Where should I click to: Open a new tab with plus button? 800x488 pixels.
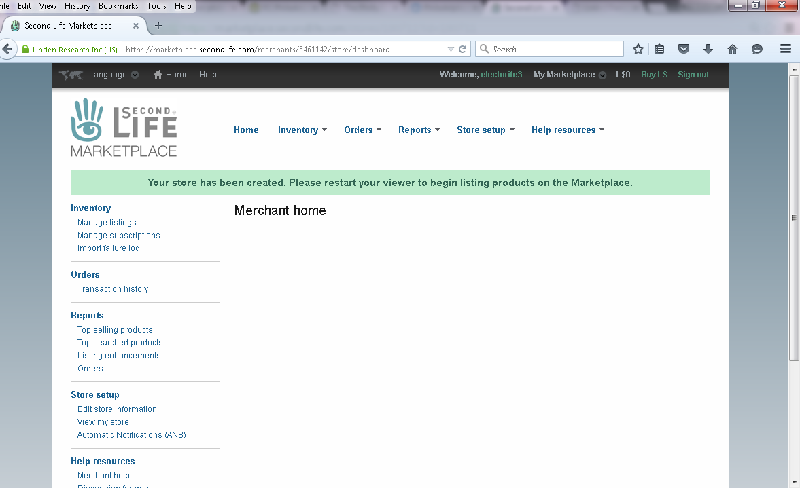coord(158,26)
